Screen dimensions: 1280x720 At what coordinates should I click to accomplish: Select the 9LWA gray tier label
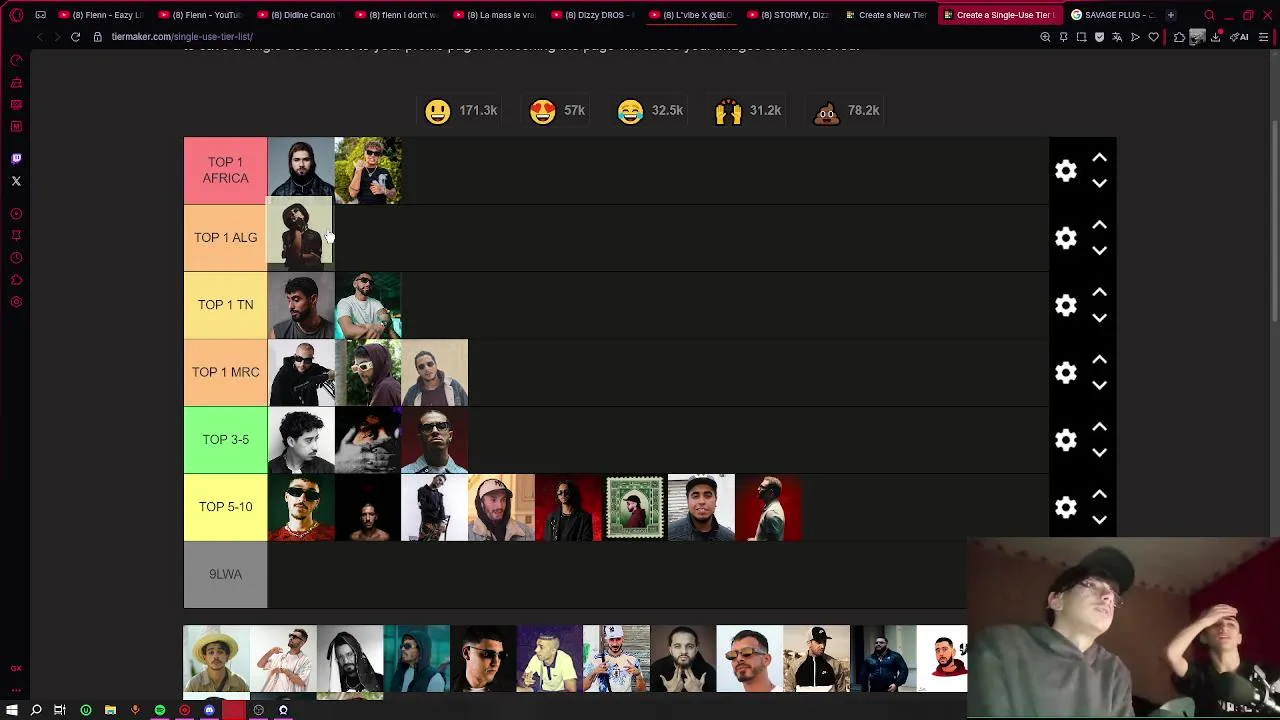(225, 574)
